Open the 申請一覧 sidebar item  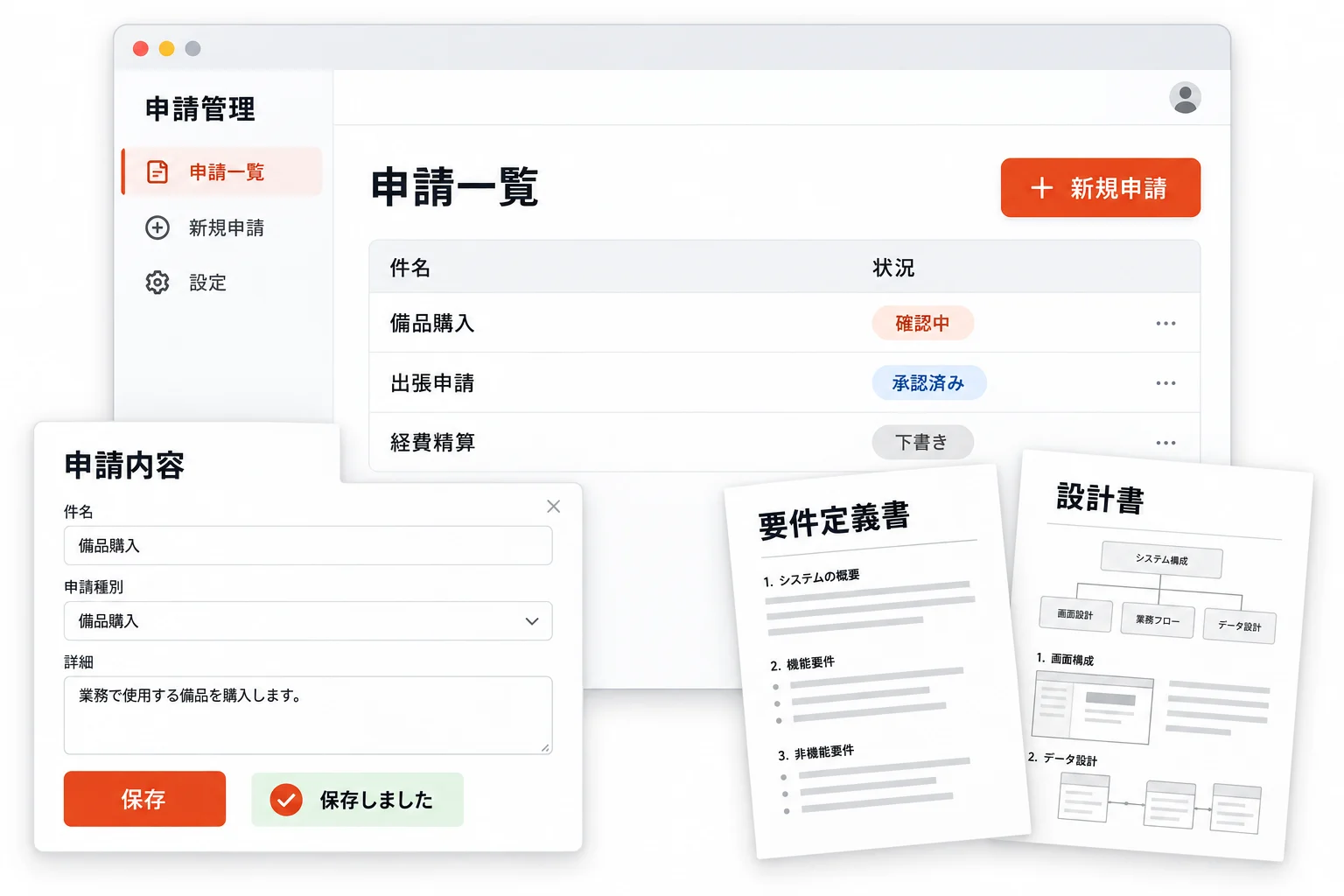click(x=222, y=171)
